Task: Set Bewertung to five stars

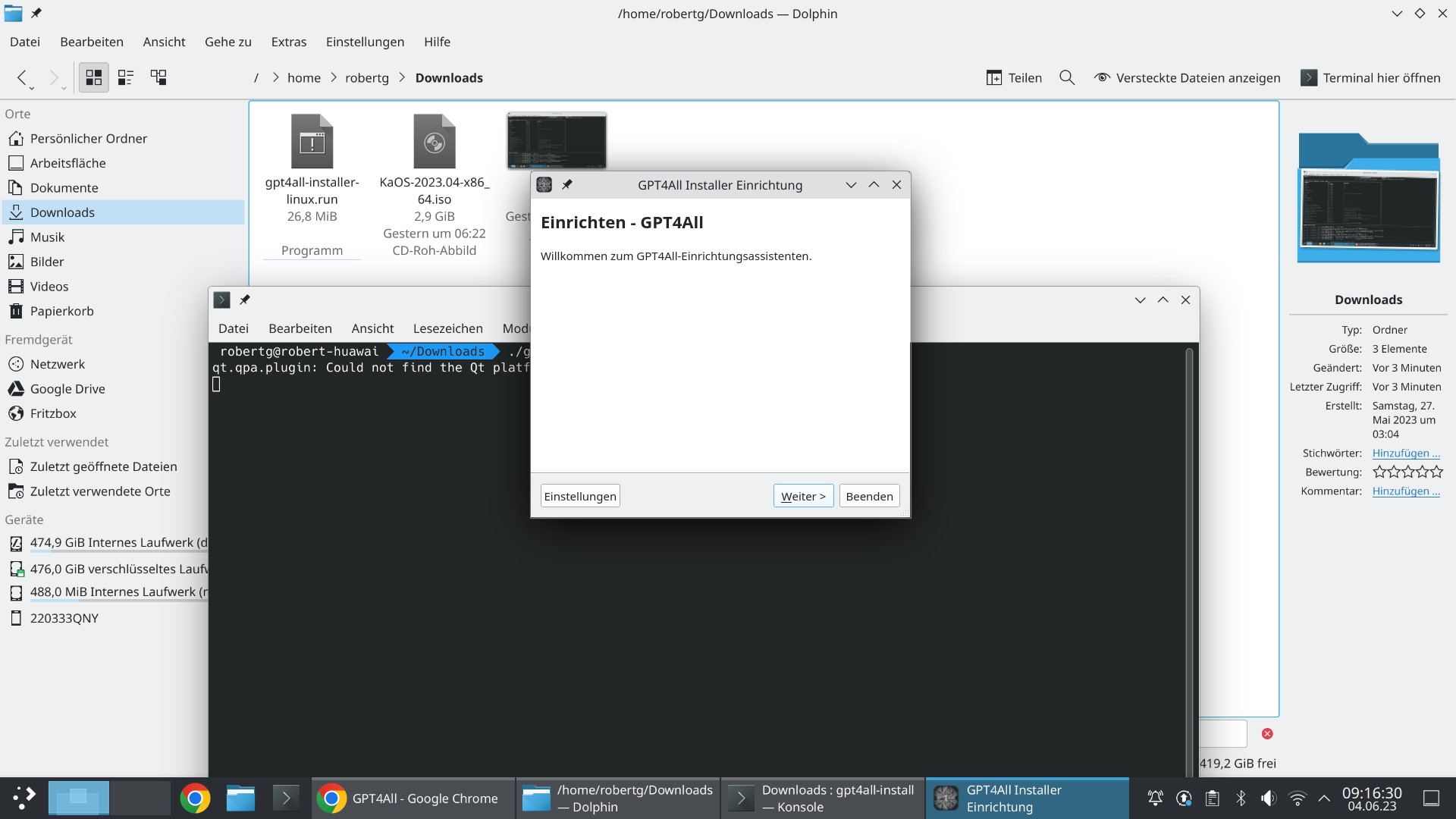Action: (x=1436, y=472)
